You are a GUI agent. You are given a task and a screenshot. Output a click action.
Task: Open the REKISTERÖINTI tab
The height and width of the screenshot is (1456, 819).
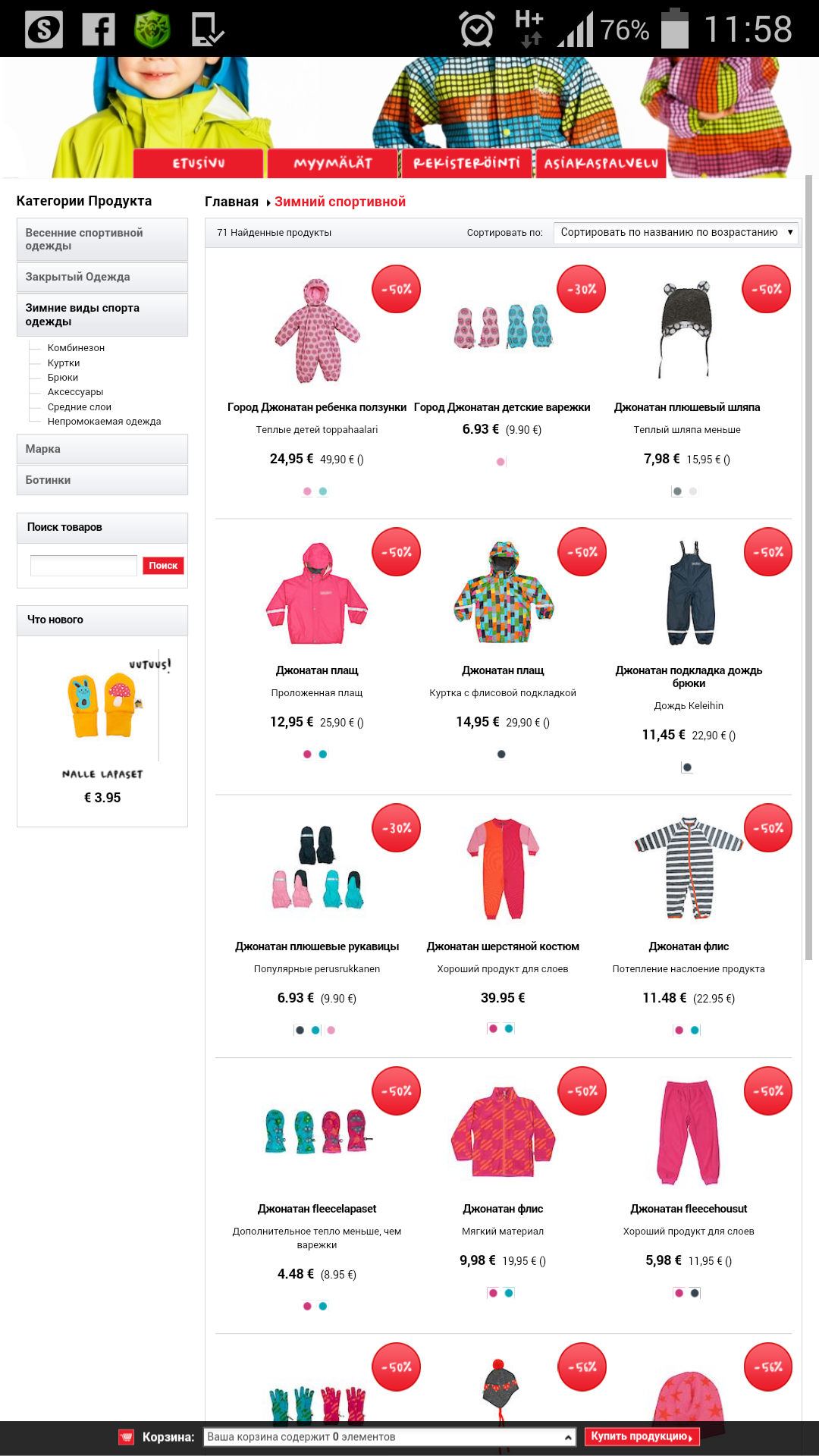pos(467,163)
